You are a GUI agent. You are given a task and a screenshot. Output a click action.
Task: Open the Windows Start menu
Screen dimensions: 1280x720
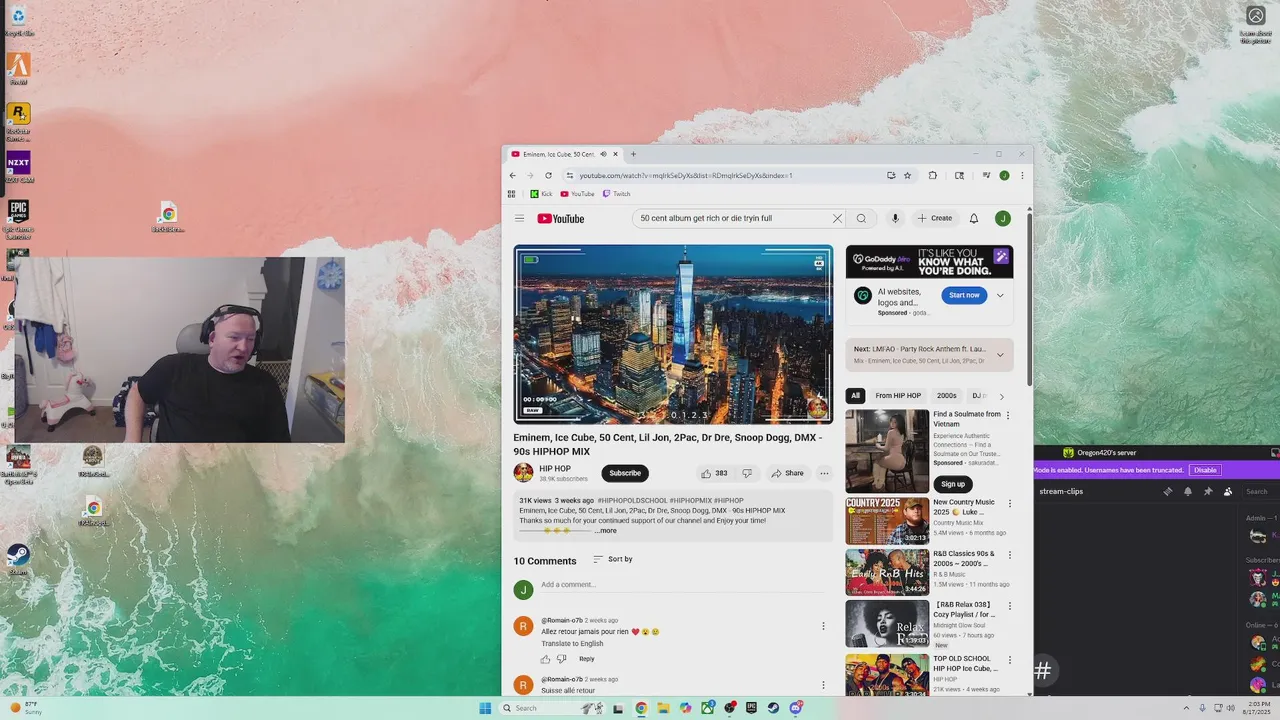click(485, 708)
